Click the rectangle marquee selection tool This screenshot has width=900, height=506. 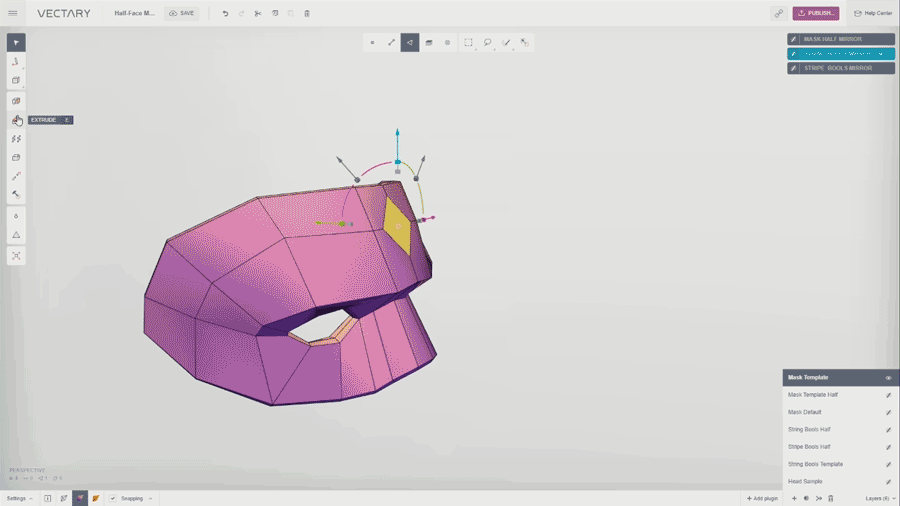468,42
